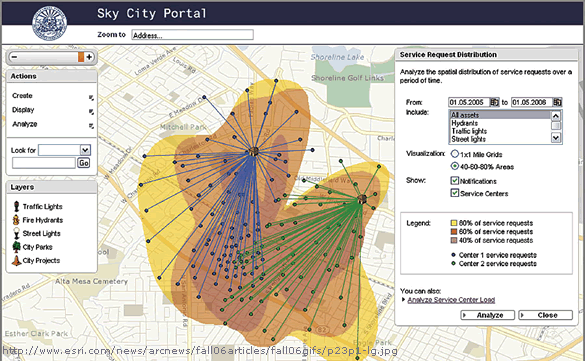Zoom in with the plus button
The height and width of the screenshot is (361, 585).
89,57
